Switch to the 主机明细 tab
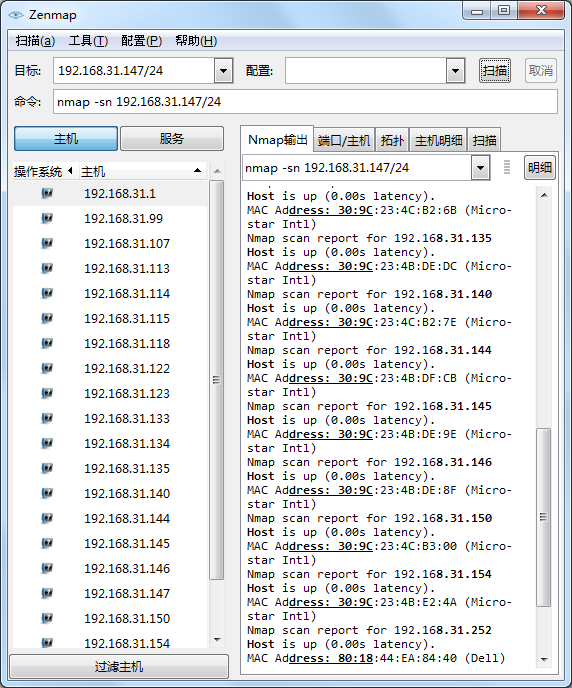This screenshot has width=572, height=688. [438, 140]
